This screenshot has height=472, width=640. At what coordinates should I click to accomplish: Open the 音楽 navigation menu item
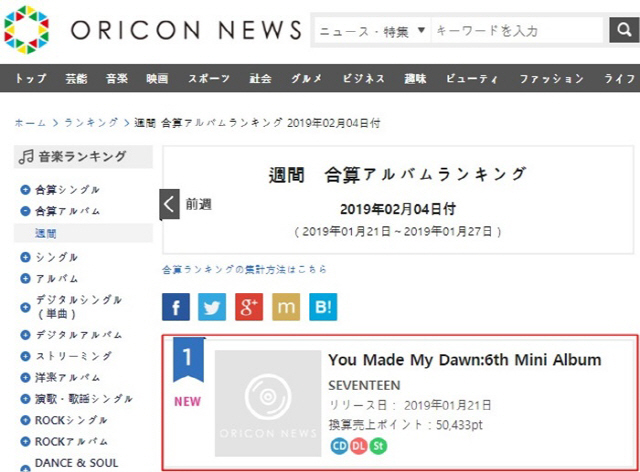(117, 78)
